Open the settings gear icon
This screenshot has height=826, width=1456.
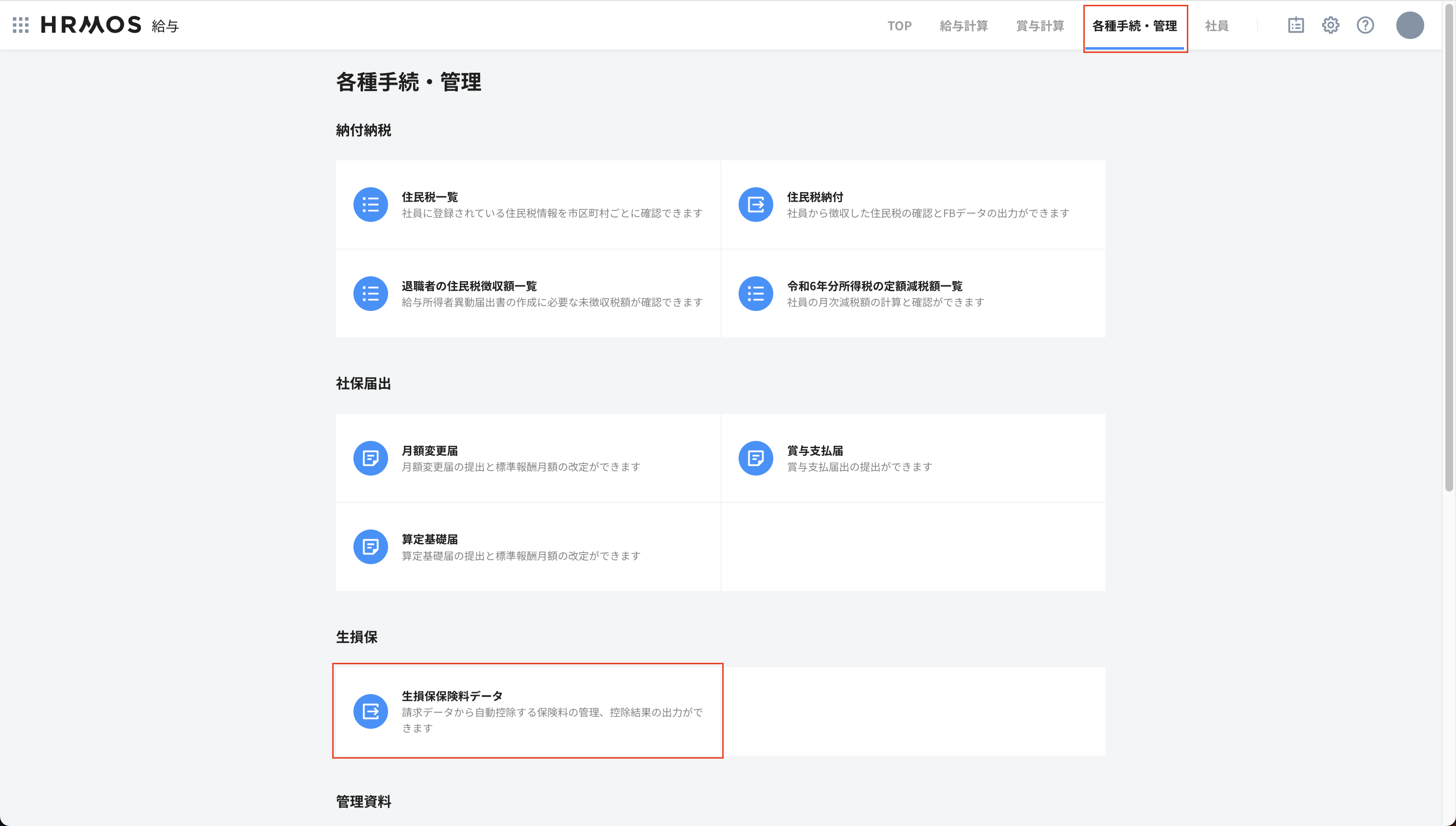[x=1331, y=25]
